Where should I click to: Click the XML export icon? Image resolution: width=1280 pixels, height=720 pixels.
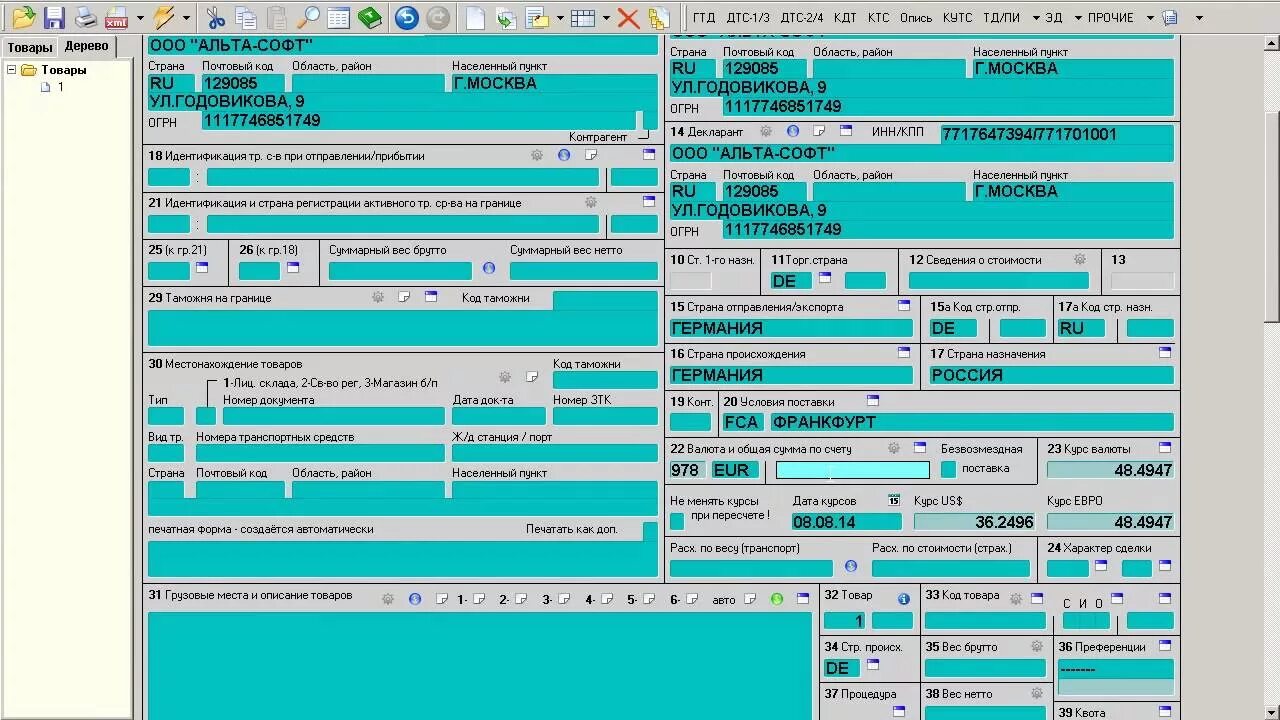coord(116,17)
